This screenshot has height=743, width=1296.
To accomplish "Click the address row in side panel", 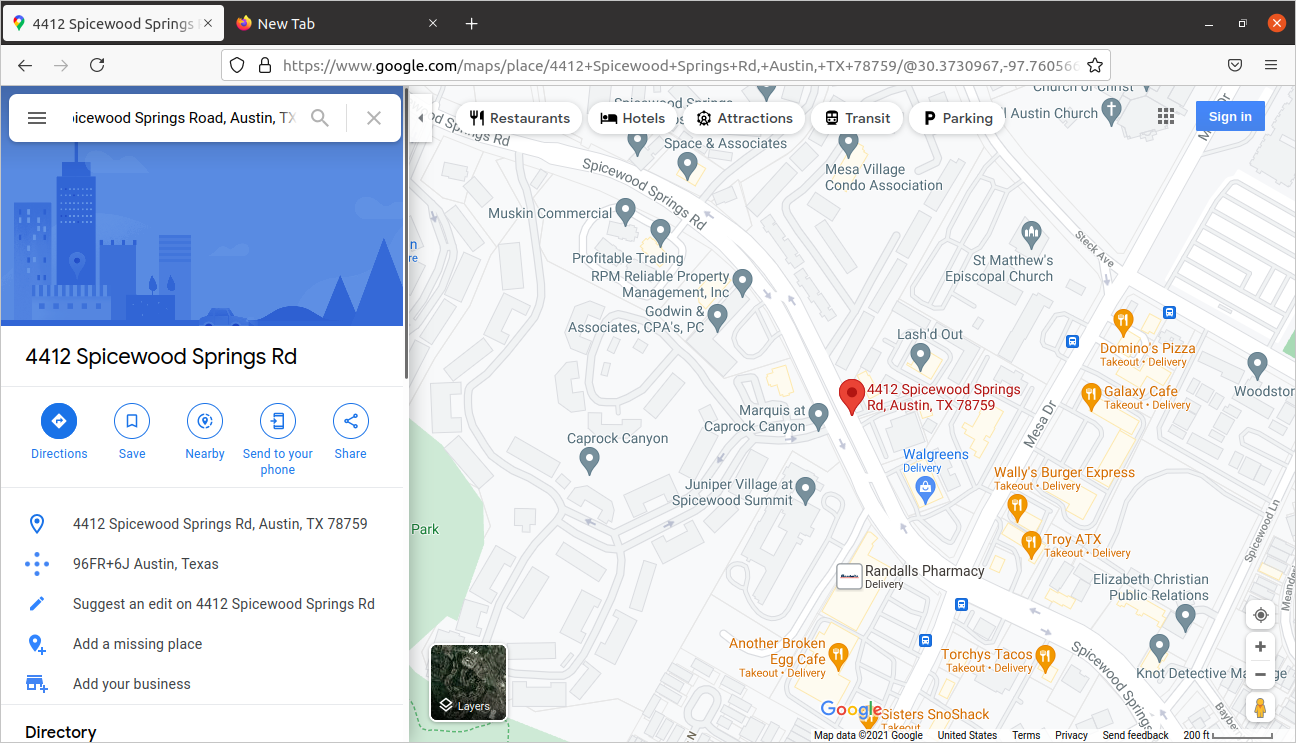I will point(203,524).
